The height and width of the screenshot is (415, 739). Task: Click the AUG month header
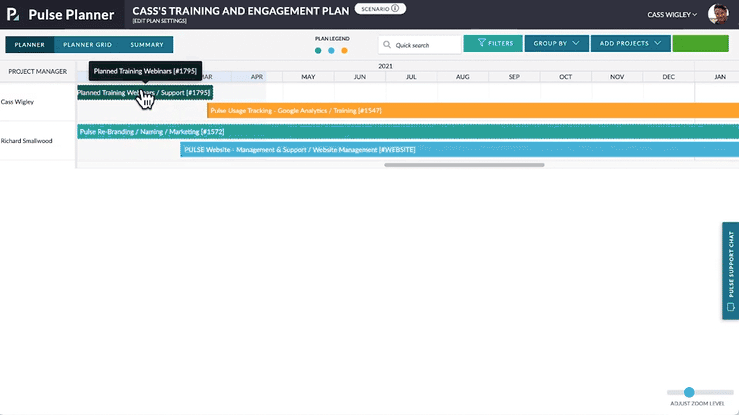(x=463, y=77)
